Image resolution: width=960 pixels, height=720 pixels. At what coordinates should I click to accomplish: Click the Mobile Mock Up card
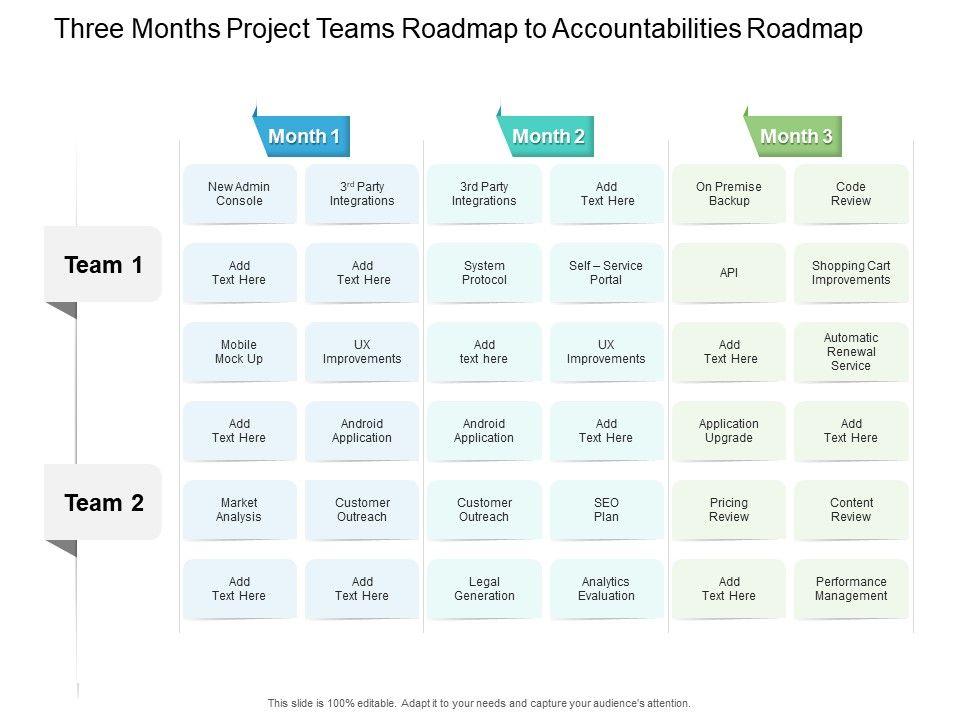[239, 352]
